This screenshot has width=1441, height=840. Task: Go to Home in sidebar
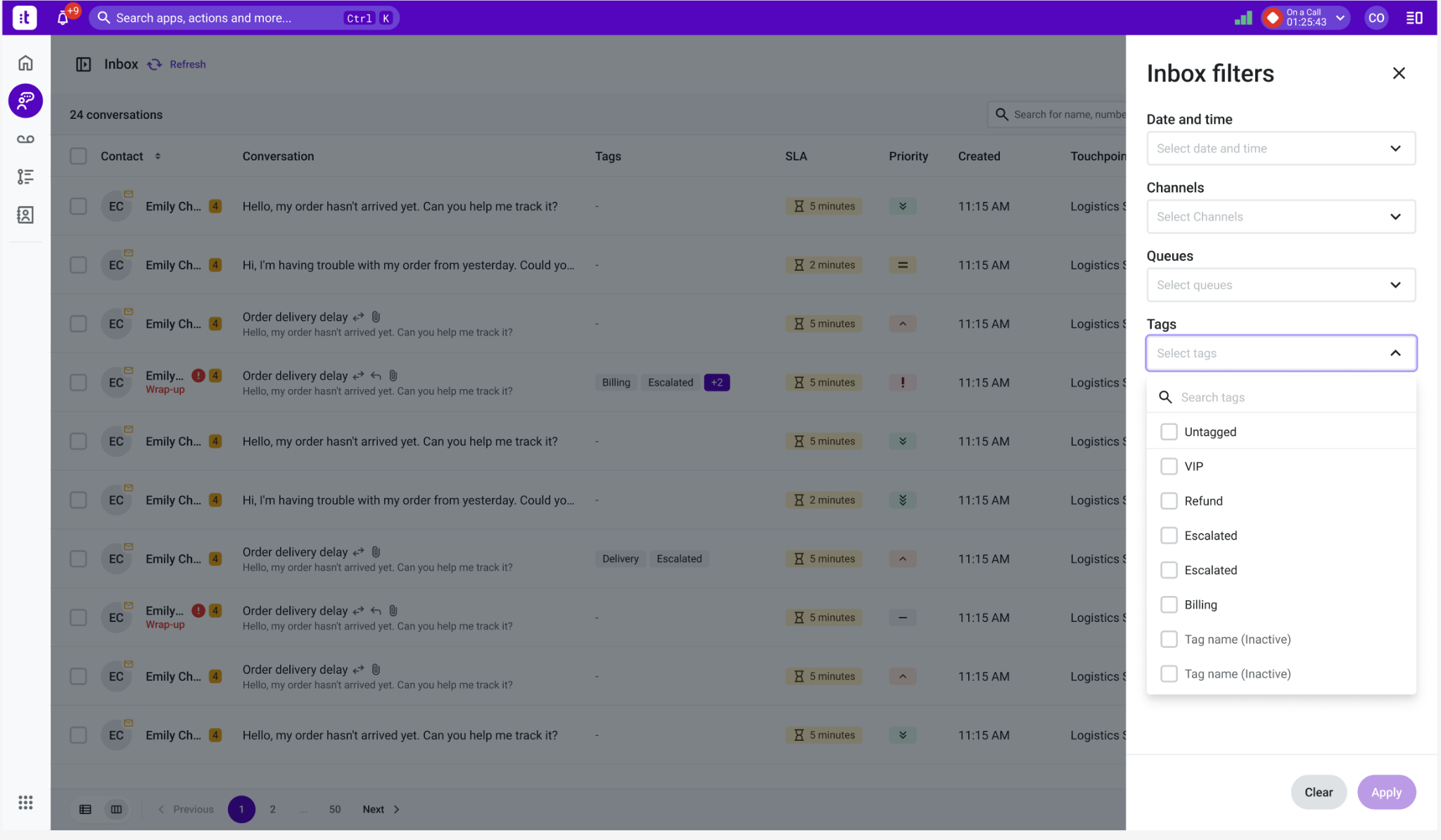click(x=25, y=63)
